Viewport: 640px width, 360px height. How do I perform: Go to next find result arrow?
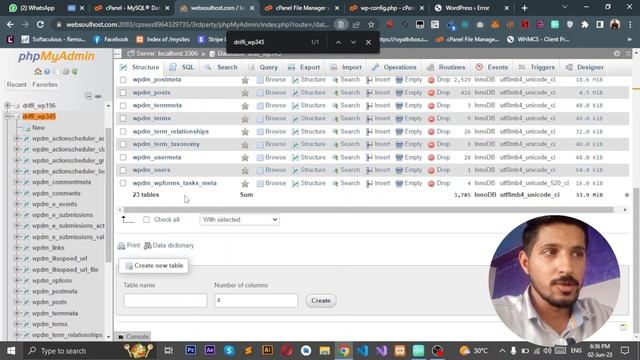(353, 42)
